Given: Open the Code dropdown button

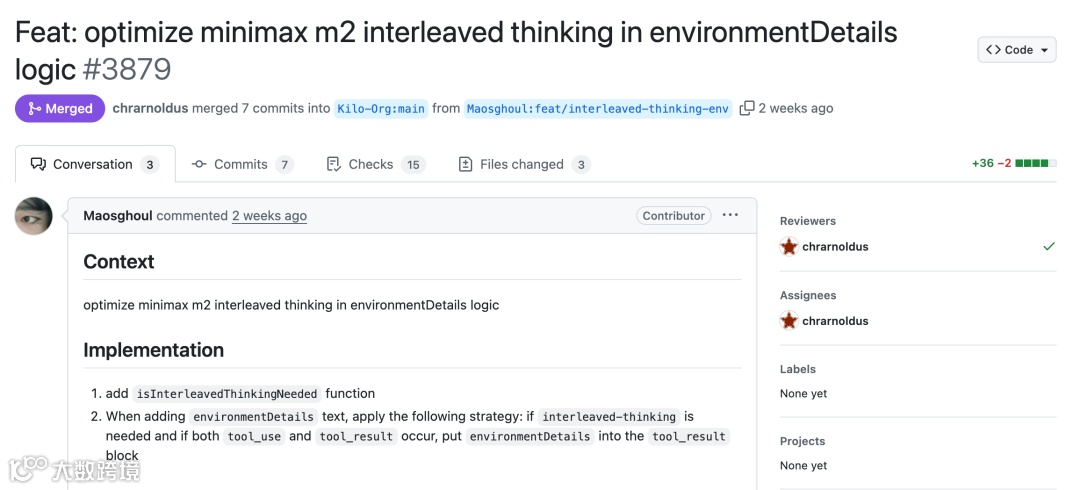Looking at the screenshot, I should [x=1016, y=50].
